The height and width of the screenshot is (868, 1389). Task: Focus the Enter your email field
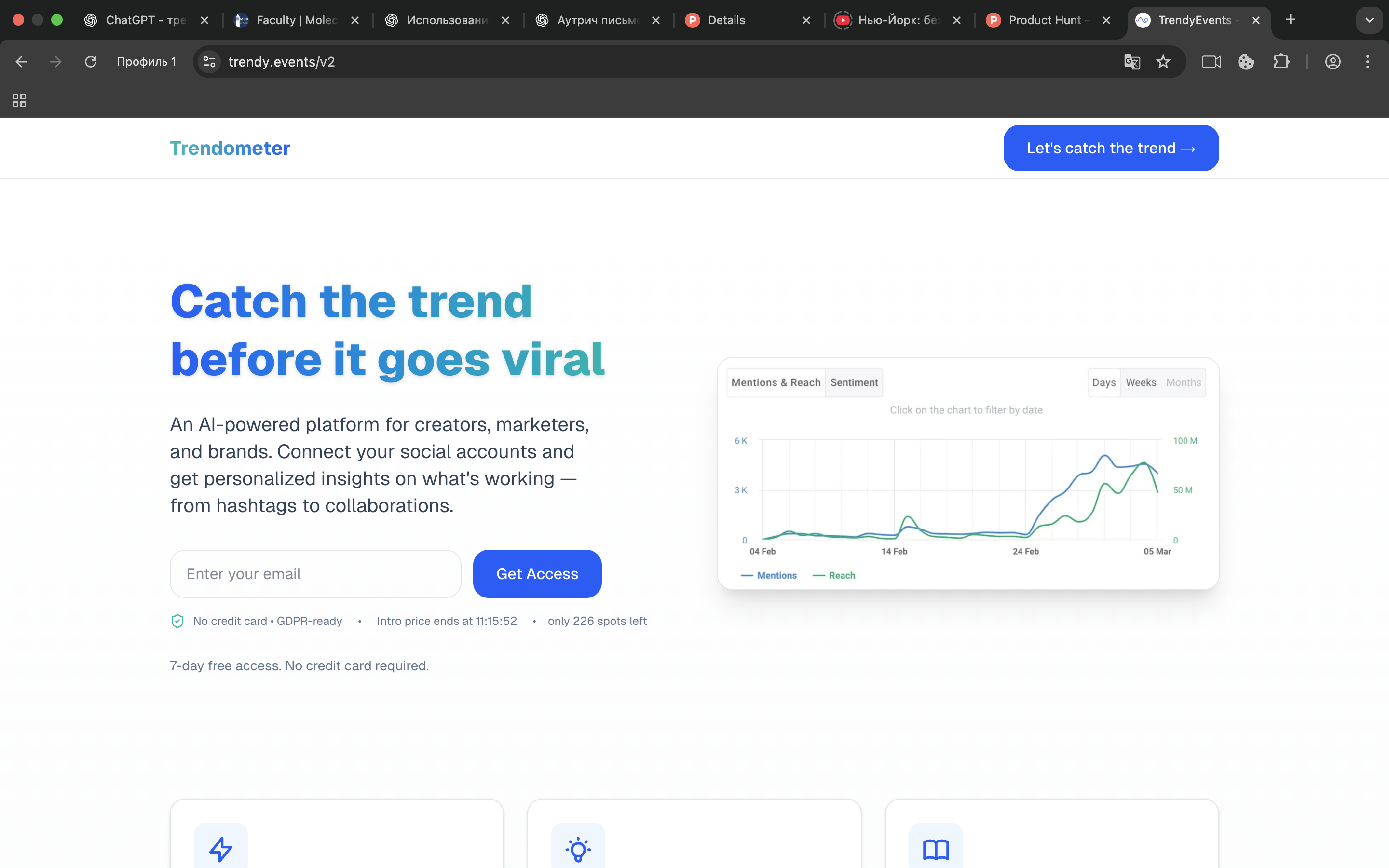pos(316,573)
